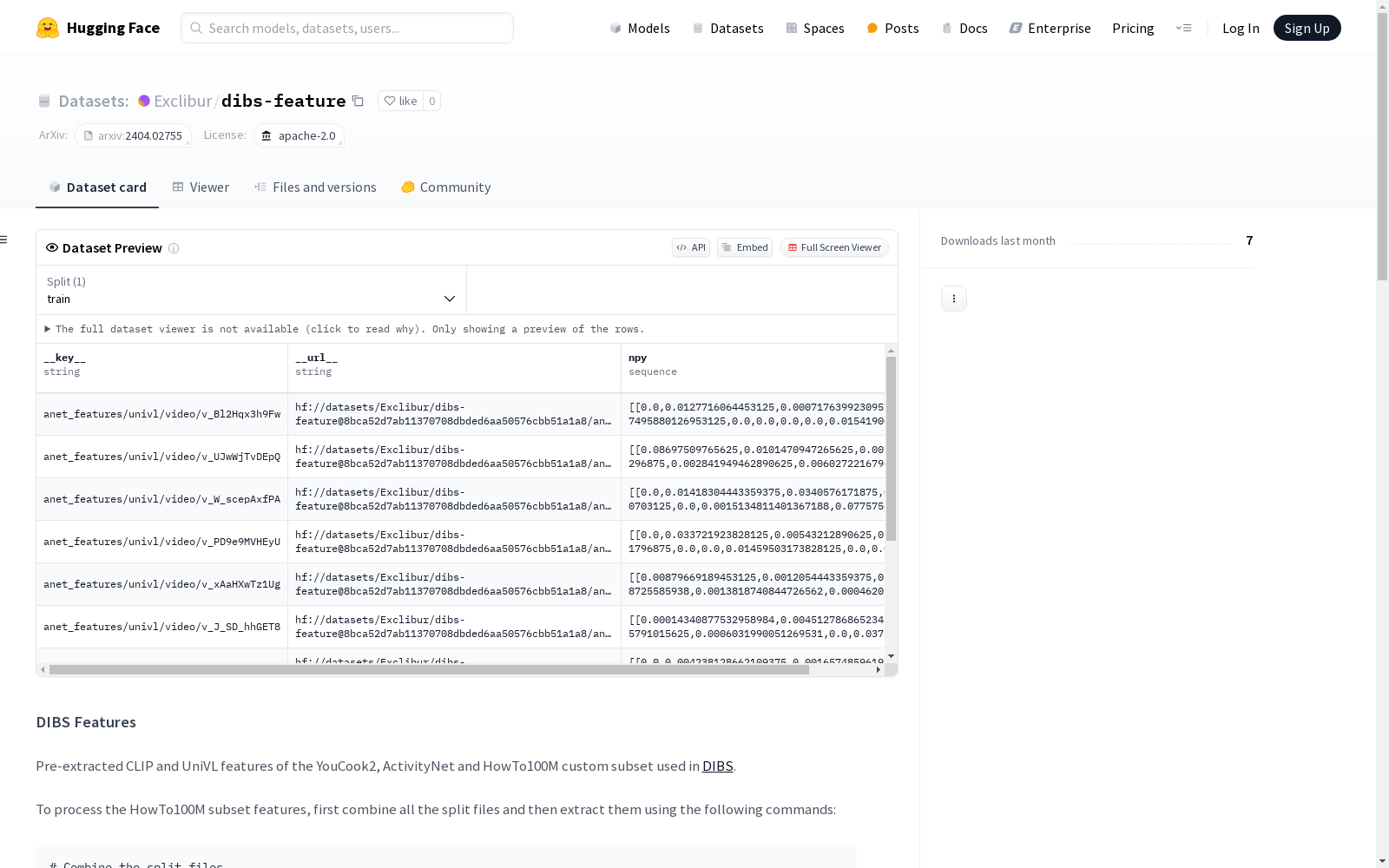Open the Pricing page

pyautogui.click(x=1133, y=28)
